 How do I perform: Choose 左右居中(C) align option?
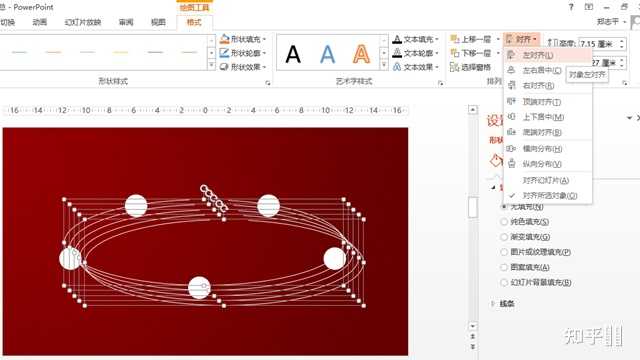pyautogui.click(x=548, y=71)
